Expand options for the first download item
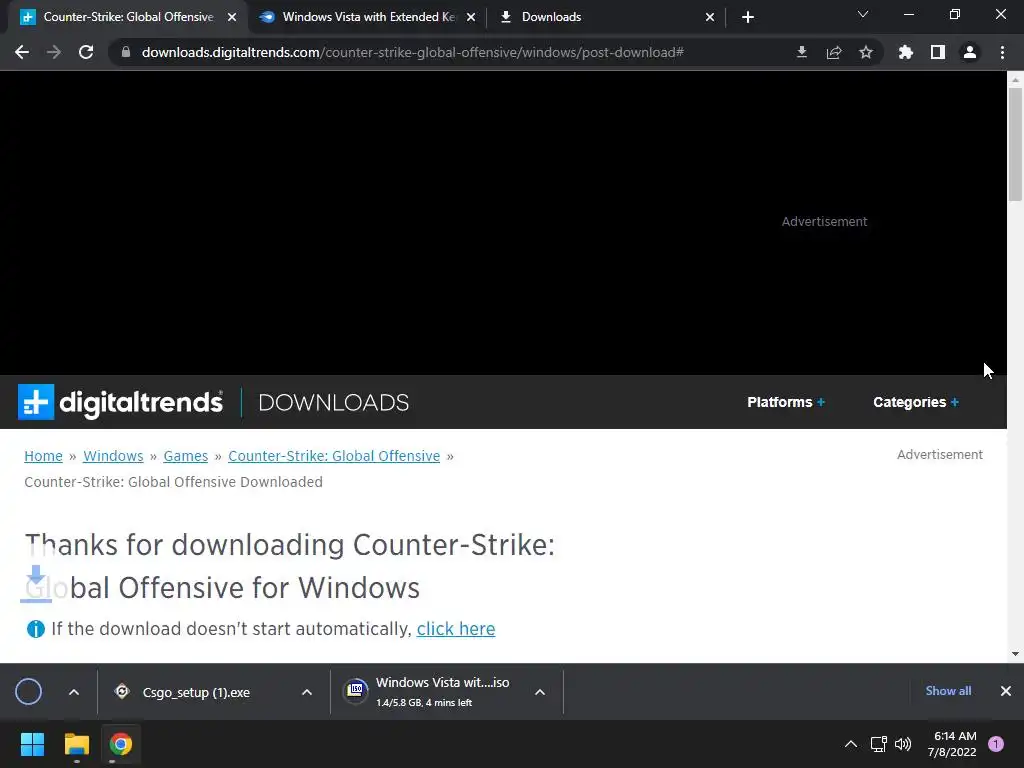The width and height of the screenshot is (1024, 768). [74, 692]
